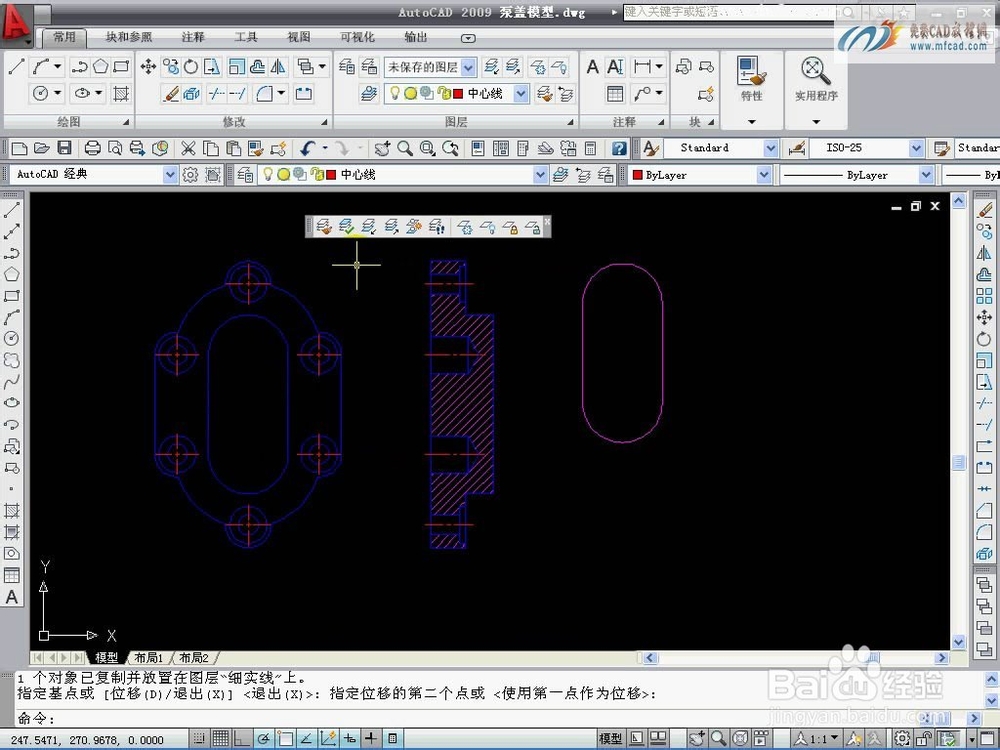Open the 未保存的图层 layer state dropdown

(468, 67)
